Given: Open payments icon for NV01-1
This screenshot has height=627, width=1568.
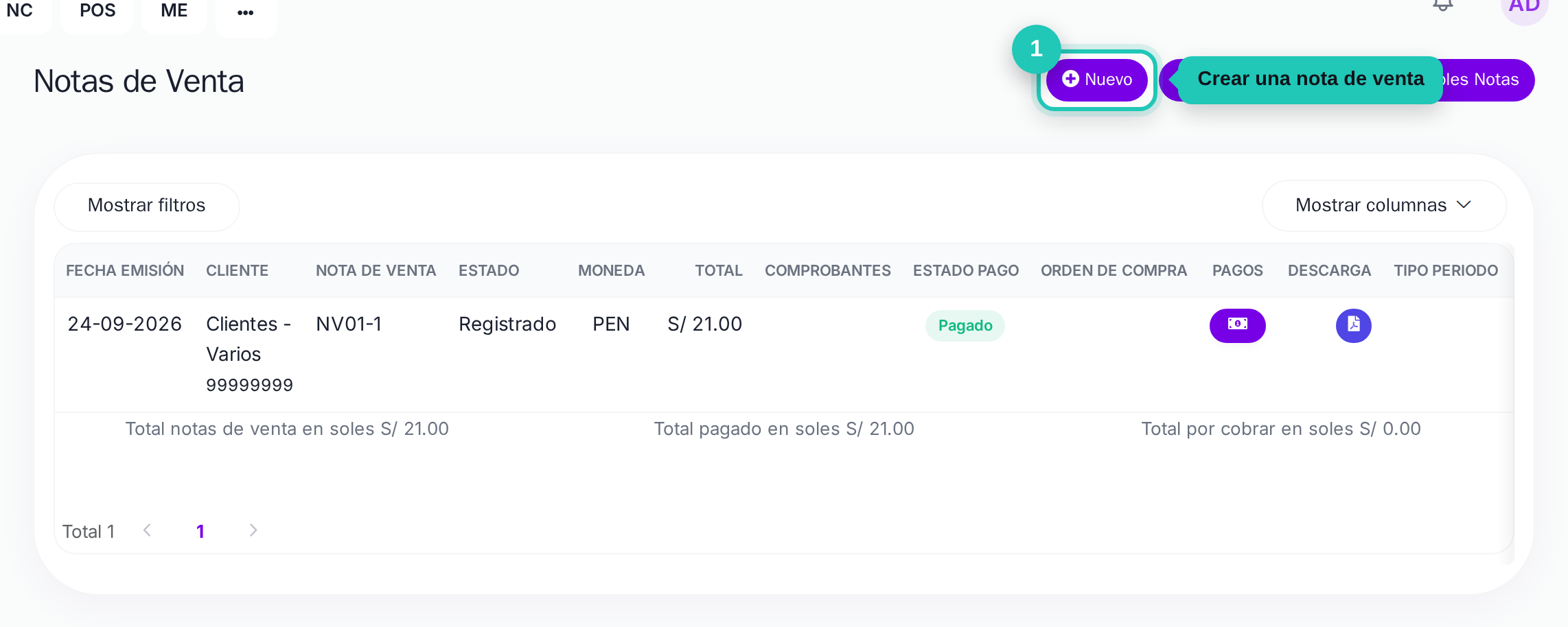Looking at the screenshot, I should point(1237,325).
